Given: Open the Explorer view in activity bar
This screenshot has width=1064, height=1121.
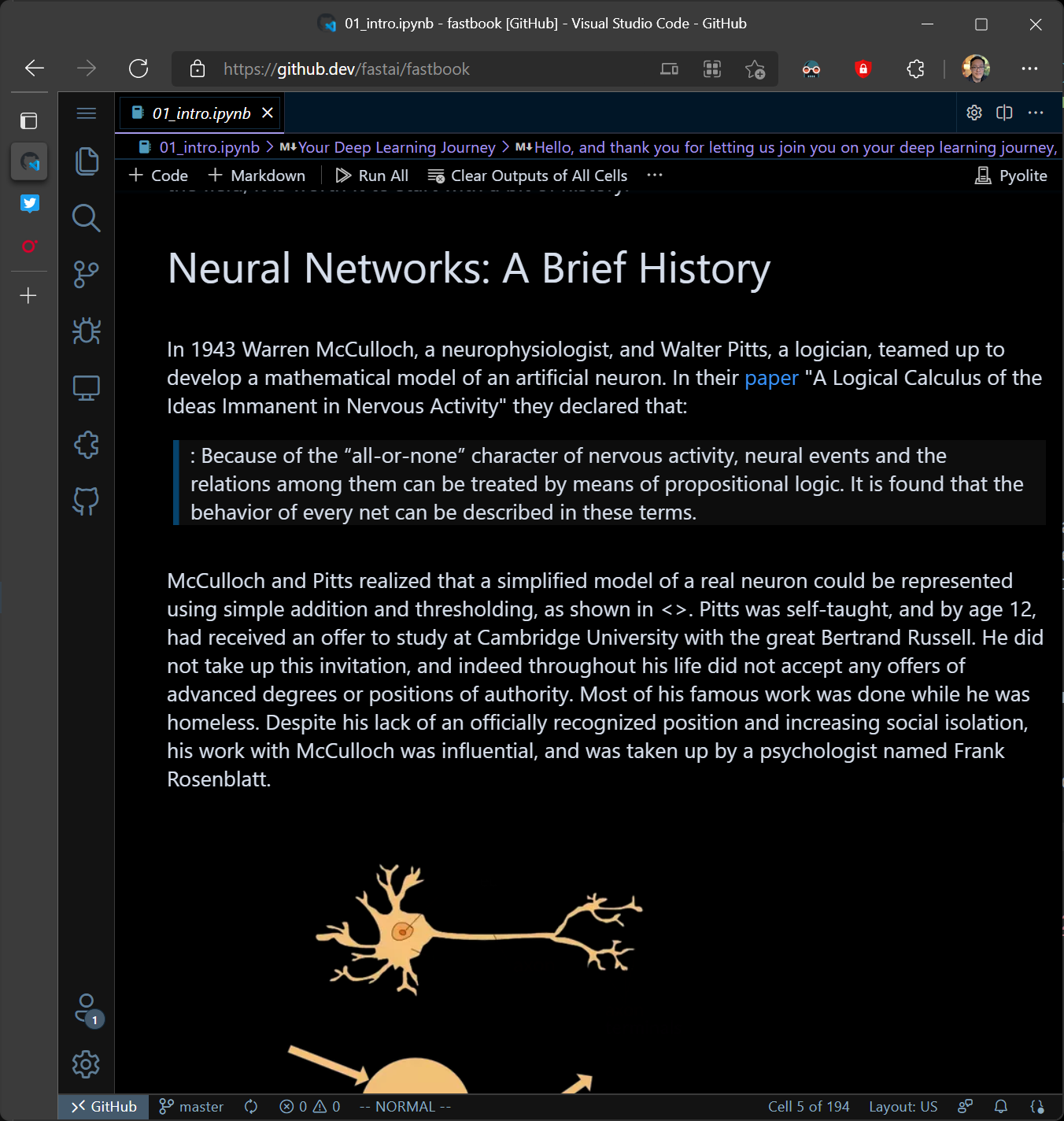Looking at the screenshot, I should 86,161.
